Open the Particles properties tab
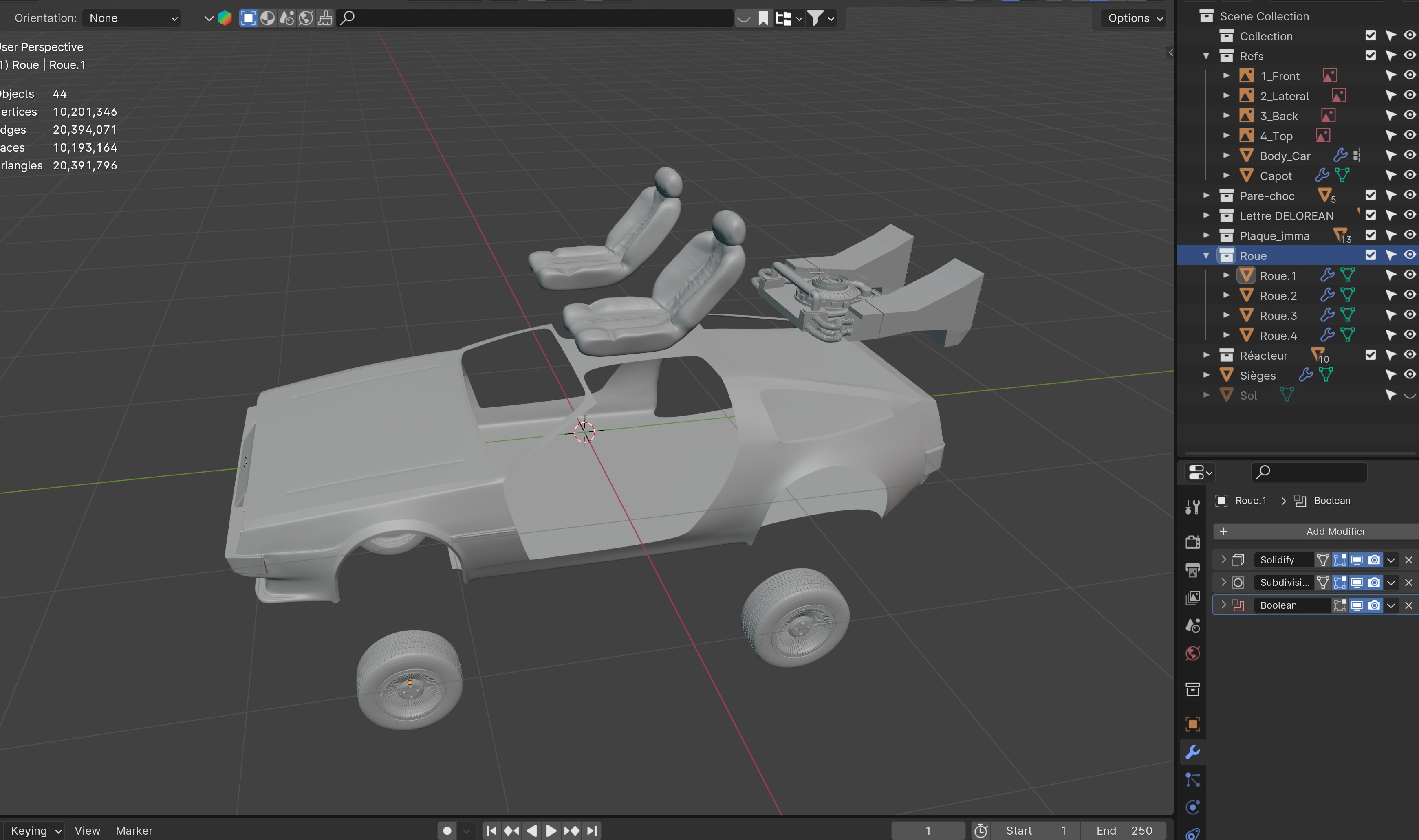The image size is (1419, 840). point(1192,780)
